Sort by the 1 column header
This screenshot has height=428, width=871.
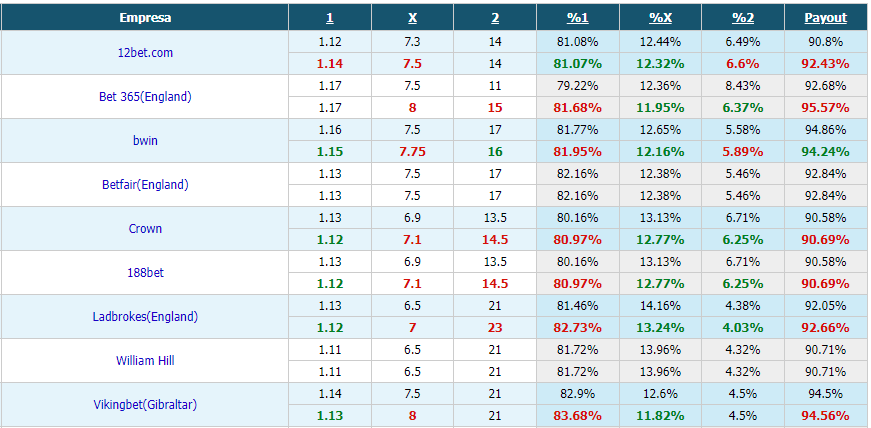pyautogui.click(x=330, y=18)
